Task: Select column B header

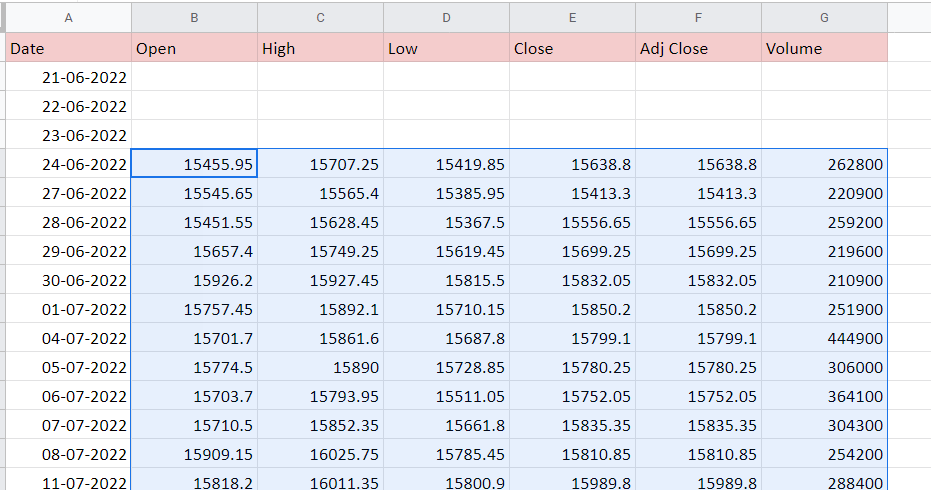Action: coord(194,18)
